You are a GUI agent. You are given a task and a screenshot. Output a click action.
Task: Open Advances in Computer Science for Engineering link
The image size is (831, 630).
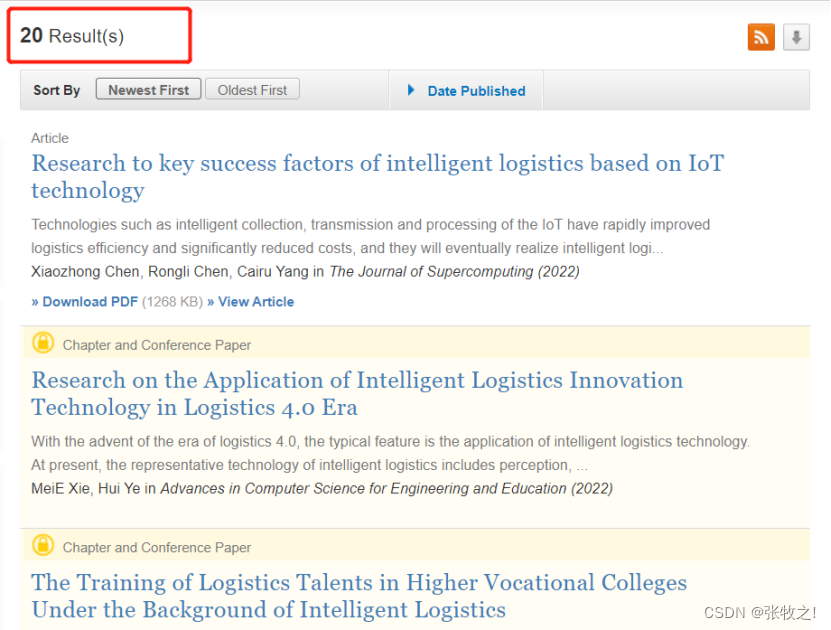363,489
